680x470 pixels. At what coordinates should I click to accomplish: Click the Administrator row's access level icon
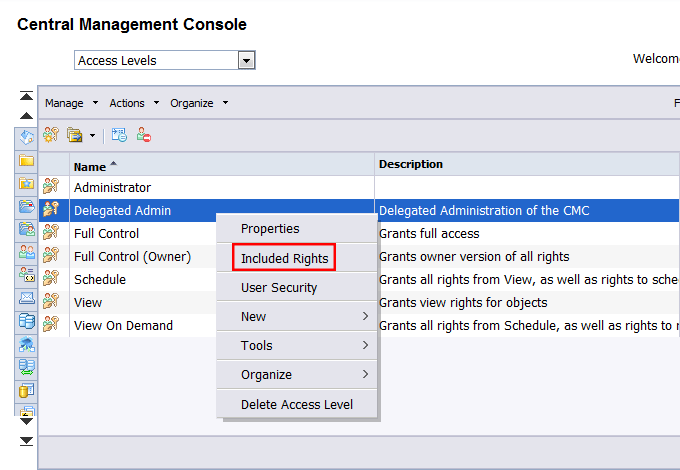click(x=52, y=187)
